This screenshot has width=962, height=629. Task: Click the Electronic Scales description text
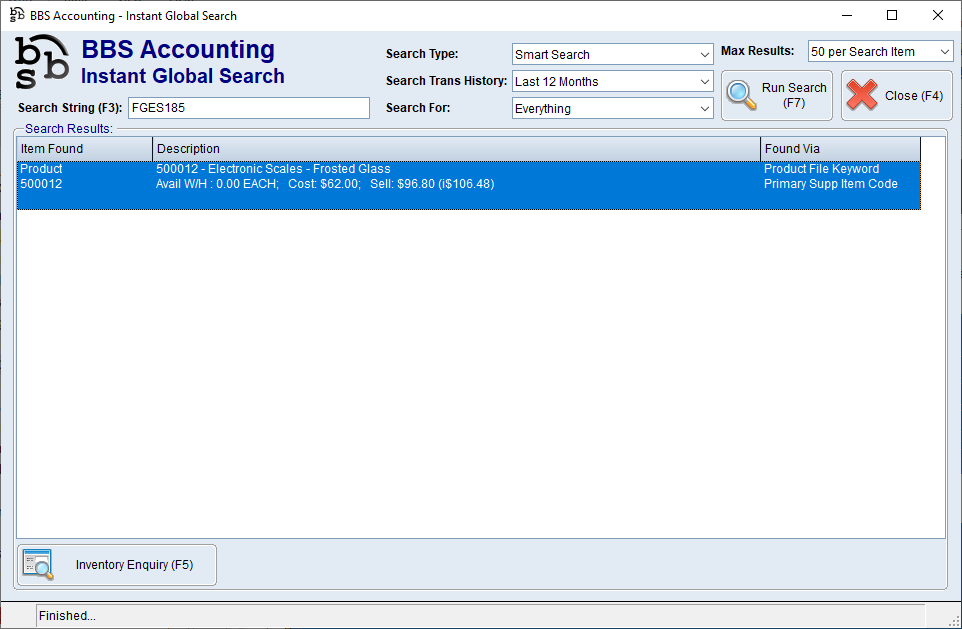point(273,169)
